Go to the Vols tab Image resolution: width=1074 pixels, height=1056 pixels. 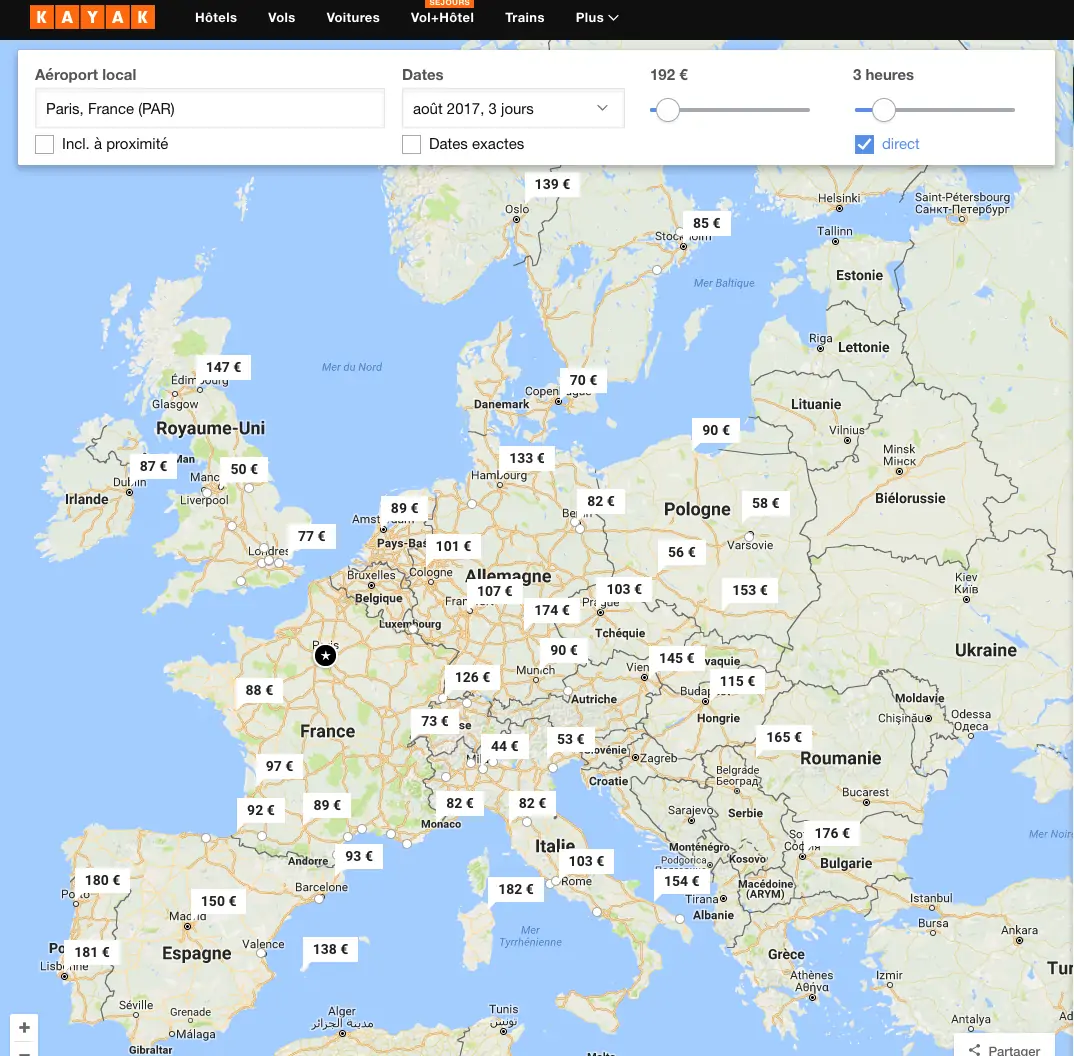tap(282, 18)
